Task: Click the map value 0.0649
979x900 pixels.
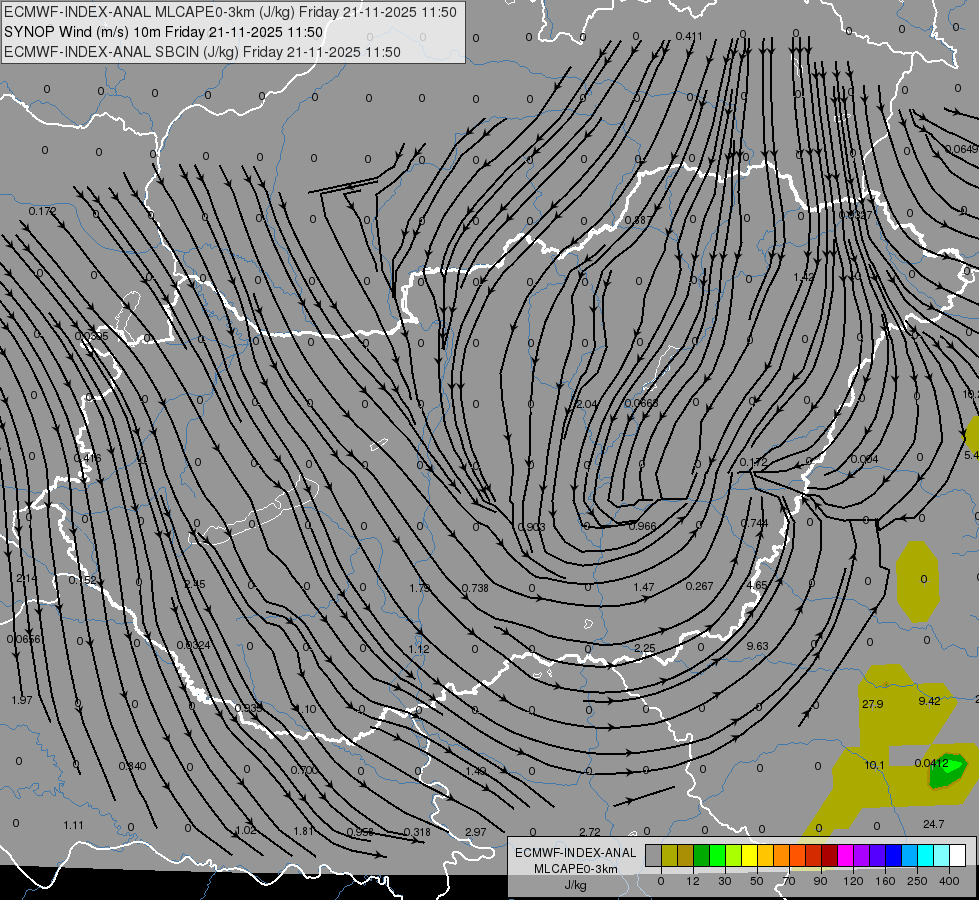Action: tap(962, 149)
